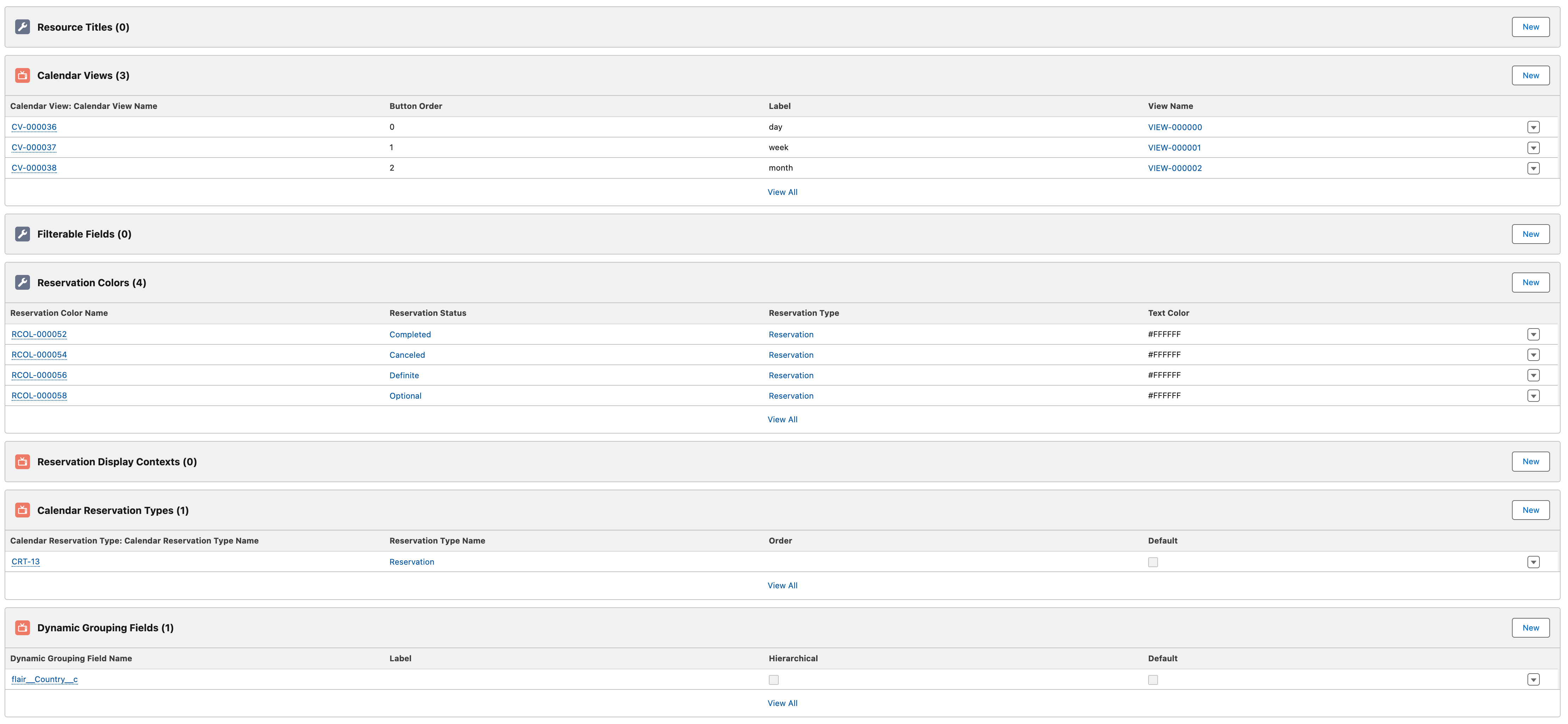The width and height of the screenshot is (1568, 724).
Task: Toggle Hierarchical checkbox for flair__Country__c
Action: point(774,680)
